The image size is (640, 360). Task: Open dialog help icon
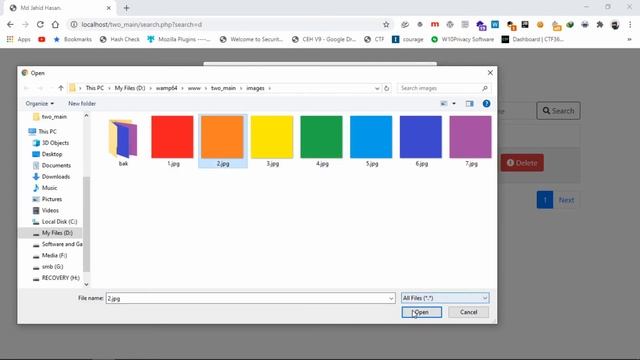[x=486, y=104]
